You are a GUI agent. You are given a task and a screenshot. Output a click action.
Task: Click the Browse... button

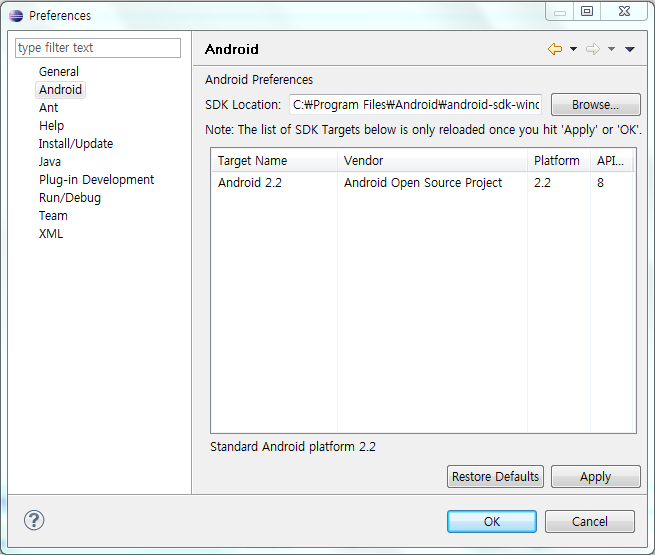coord(596,104)
